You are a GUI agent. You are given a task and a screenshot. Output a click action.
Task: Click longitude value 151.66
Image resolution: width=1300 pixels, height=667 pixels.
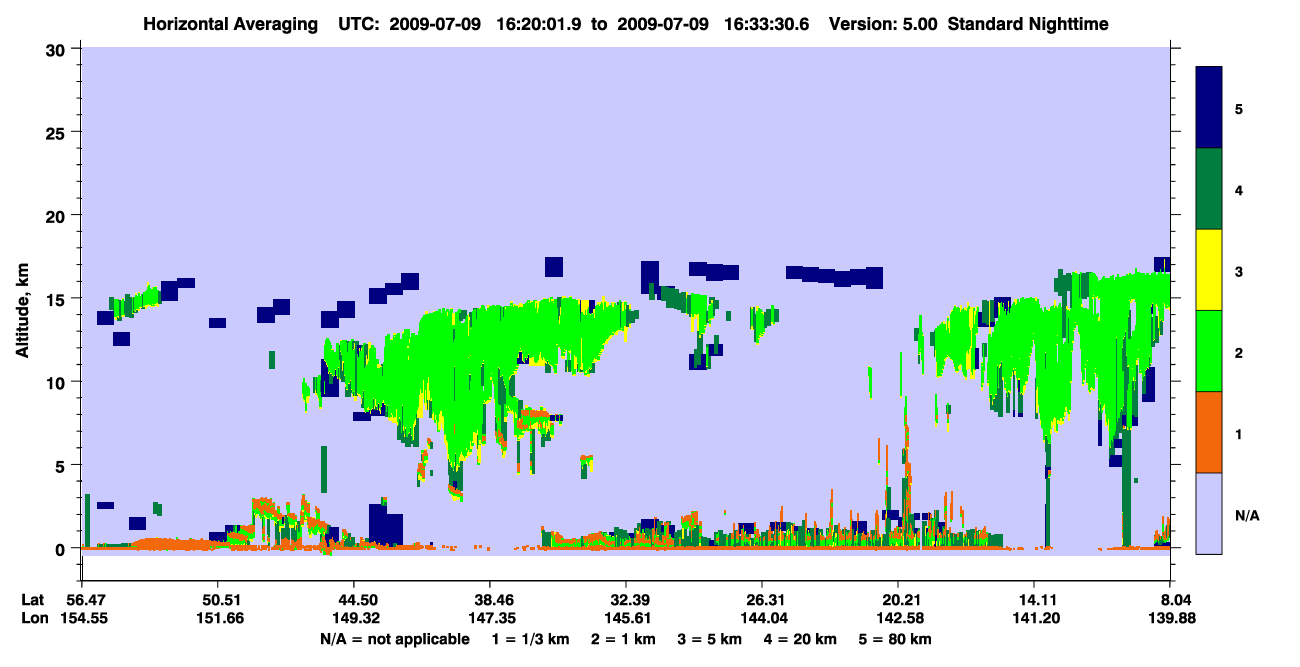[218, 617]
